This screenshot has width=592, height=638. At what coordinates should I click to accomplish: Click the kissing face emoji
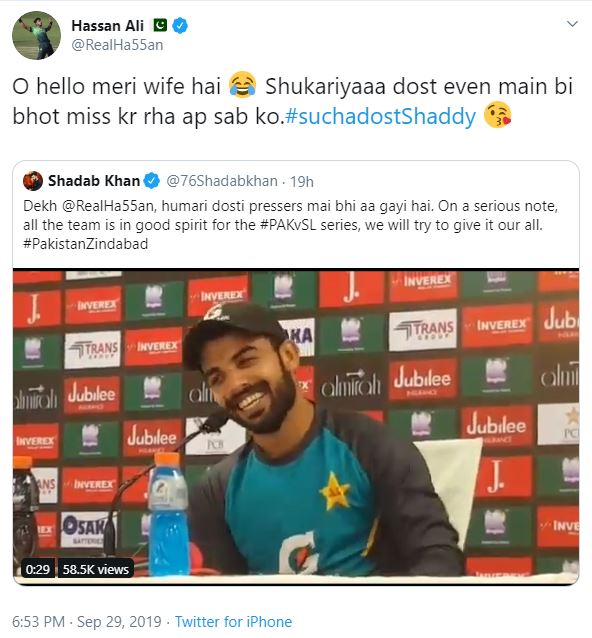click(x=497, y=116)
